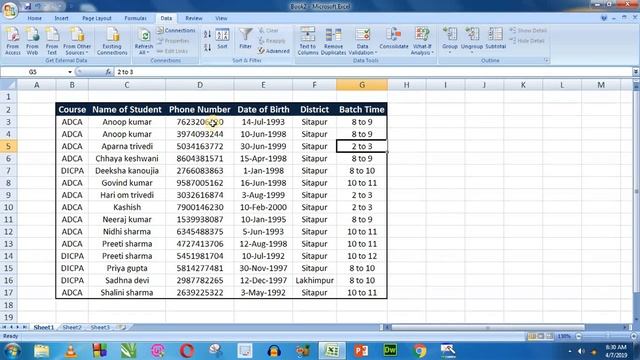The image size is (640, 360).
Task: Click the insert function fx icon
Action: pyautogui.click(x=108, y=72)
